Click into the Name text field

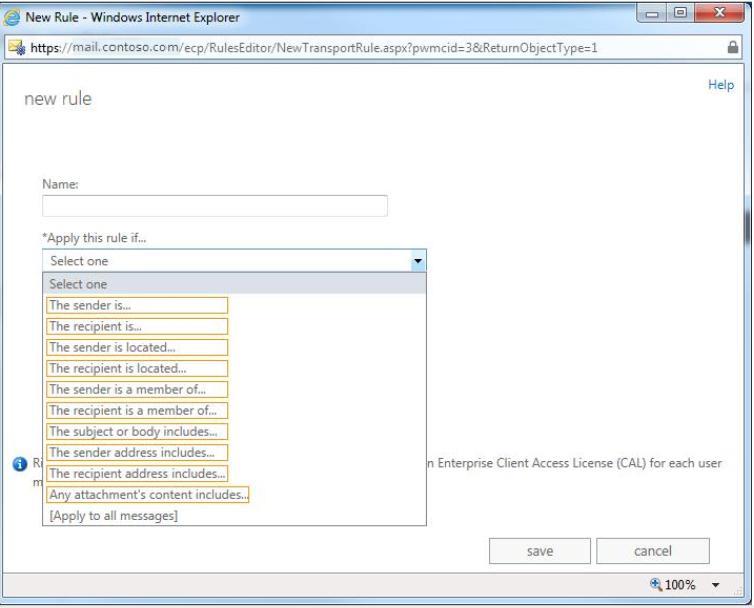(x=215, y=206)
